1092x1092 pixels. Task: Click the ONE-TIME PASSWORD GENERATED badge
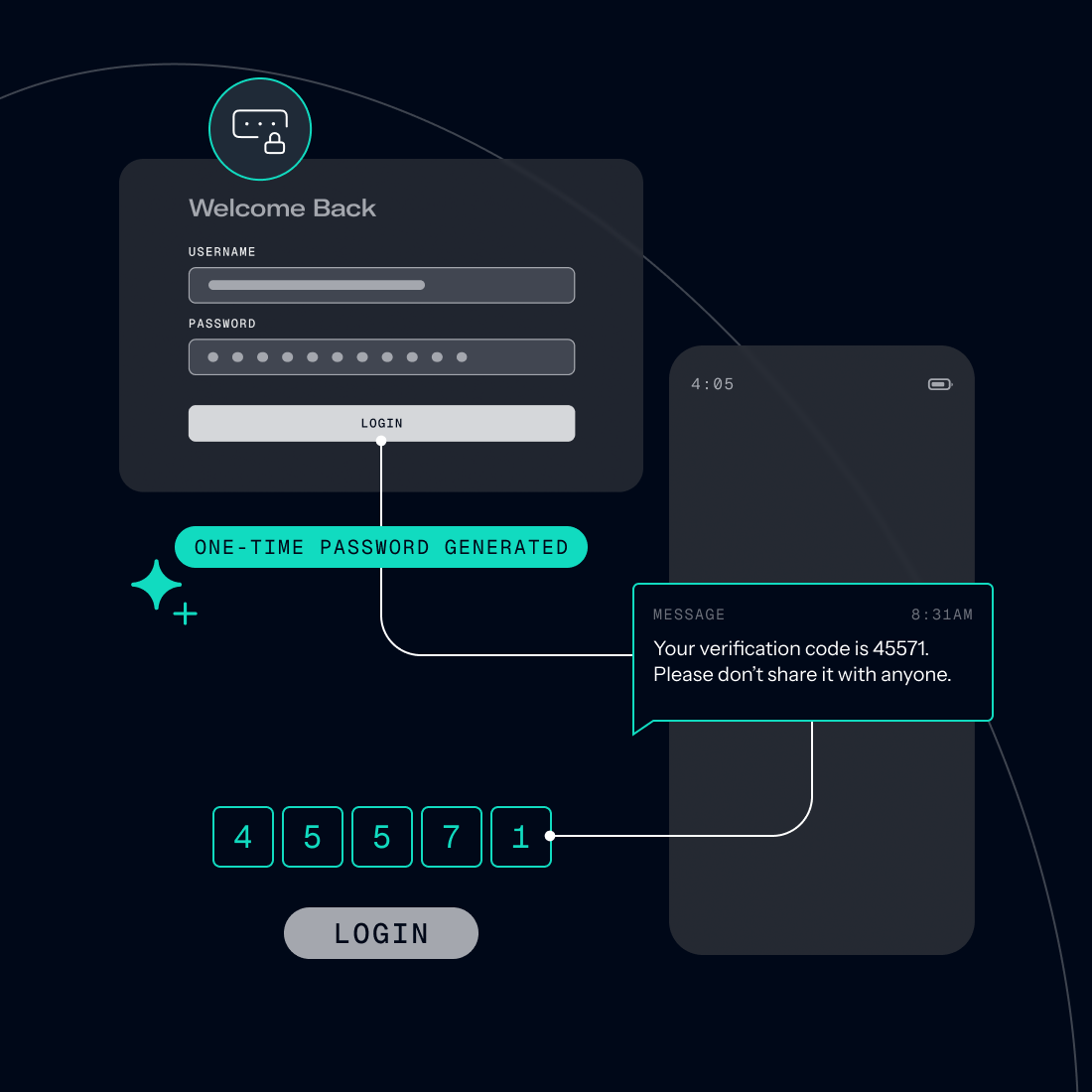381,547
